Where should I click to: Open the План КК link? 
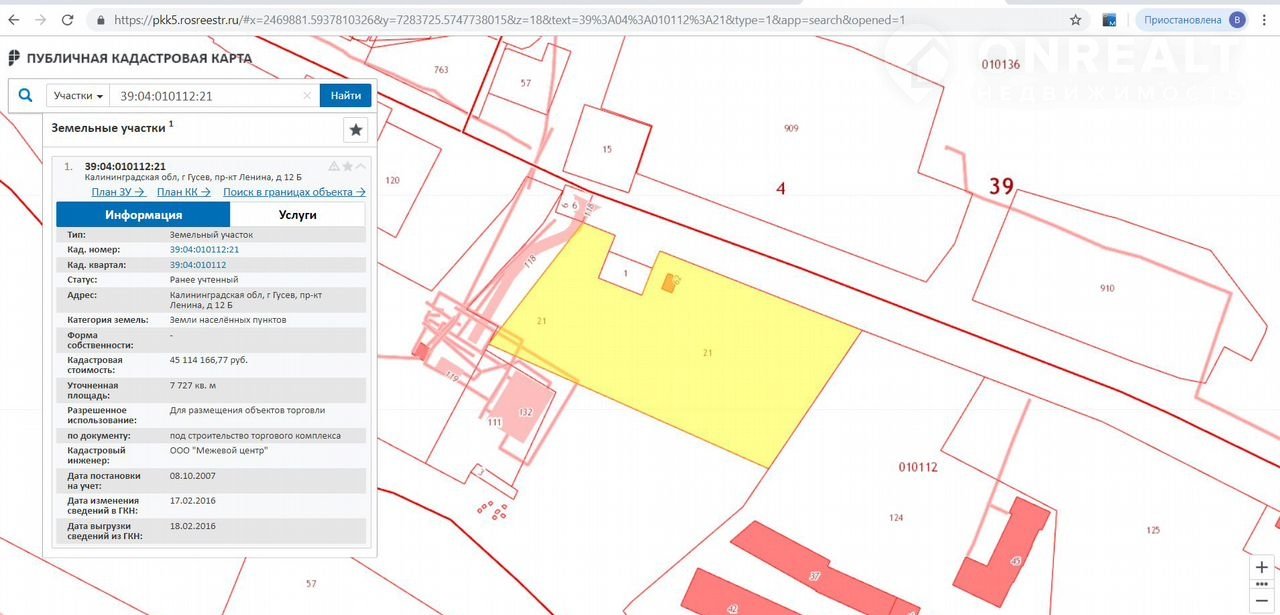pyautogui.click(x=183, y=192)
